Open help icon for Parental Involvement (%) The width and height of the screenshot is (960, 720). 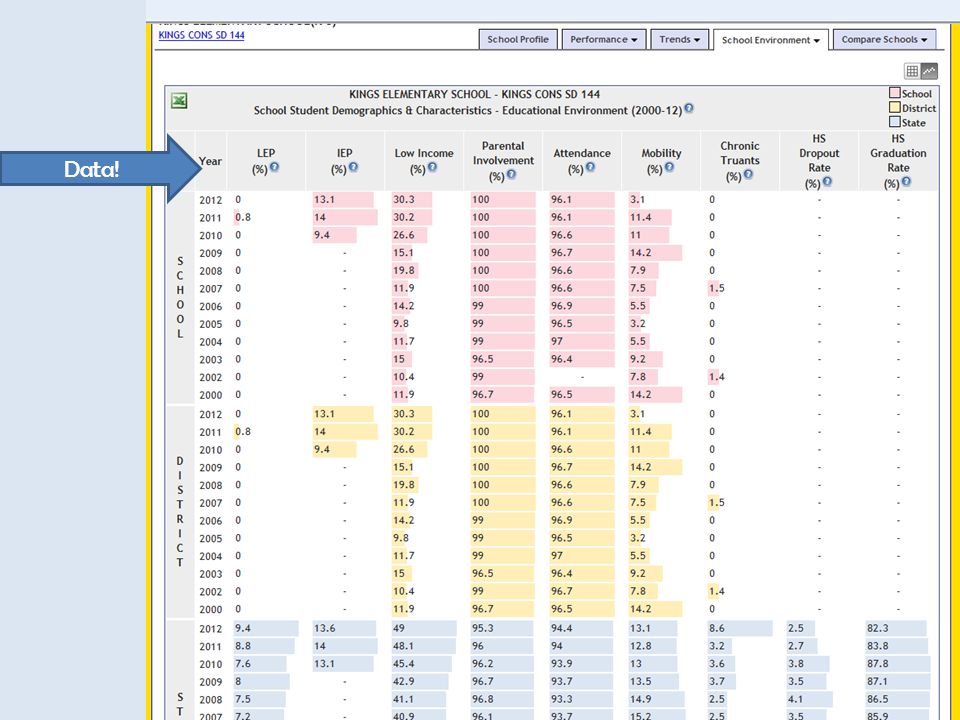tap(511, 174)
